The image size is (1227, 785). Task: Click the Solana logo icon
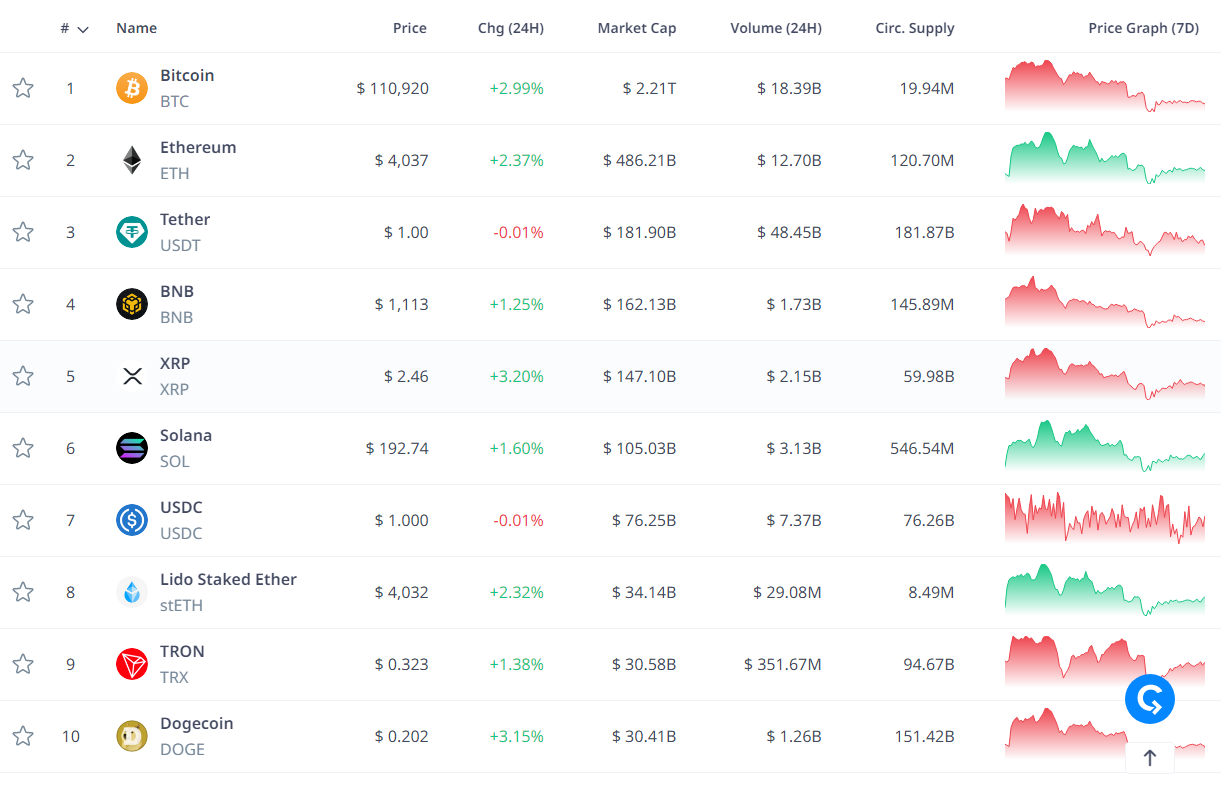click(132, 448)
